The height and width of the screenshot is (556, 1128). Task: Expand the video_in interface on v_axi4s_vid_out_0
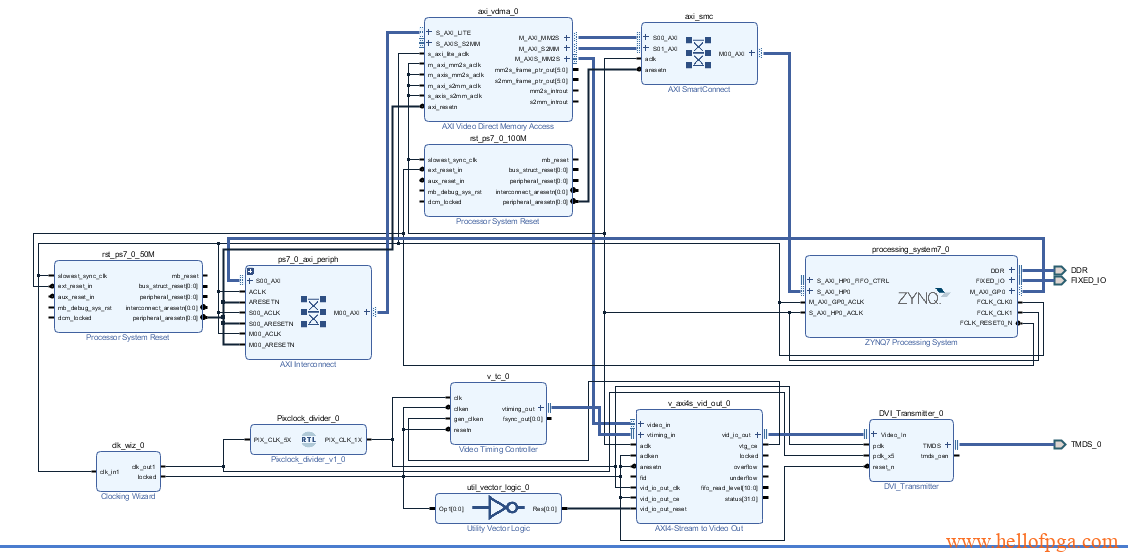tap(642, 425)
